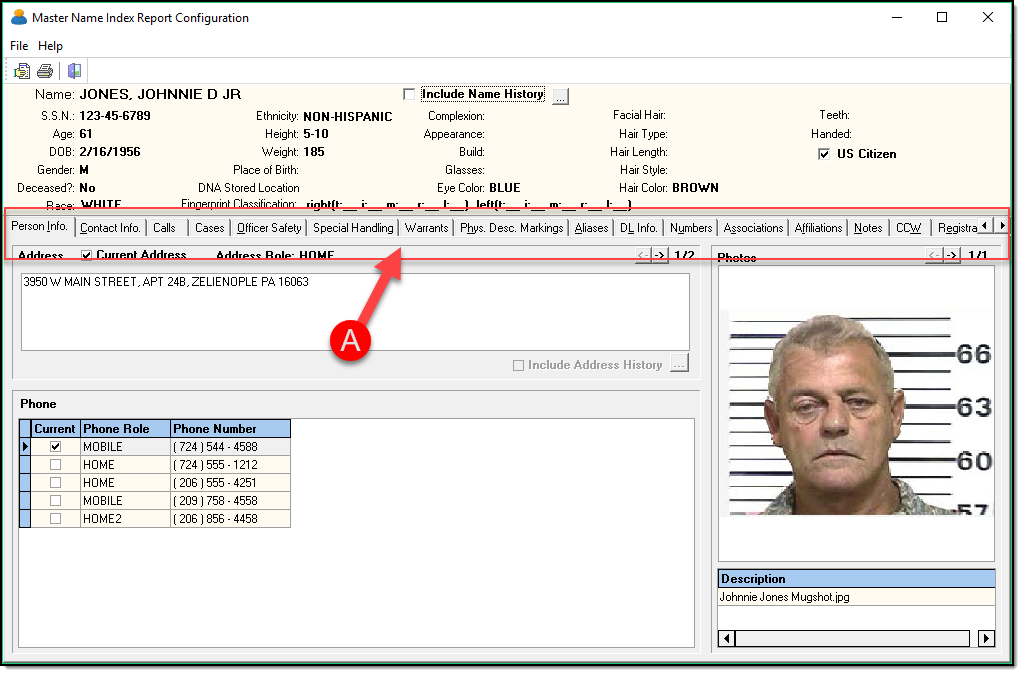The width and height of the screenshot is (1022, 674).
Task: Click the print preview toolbar icon
Action: point(22,71)
